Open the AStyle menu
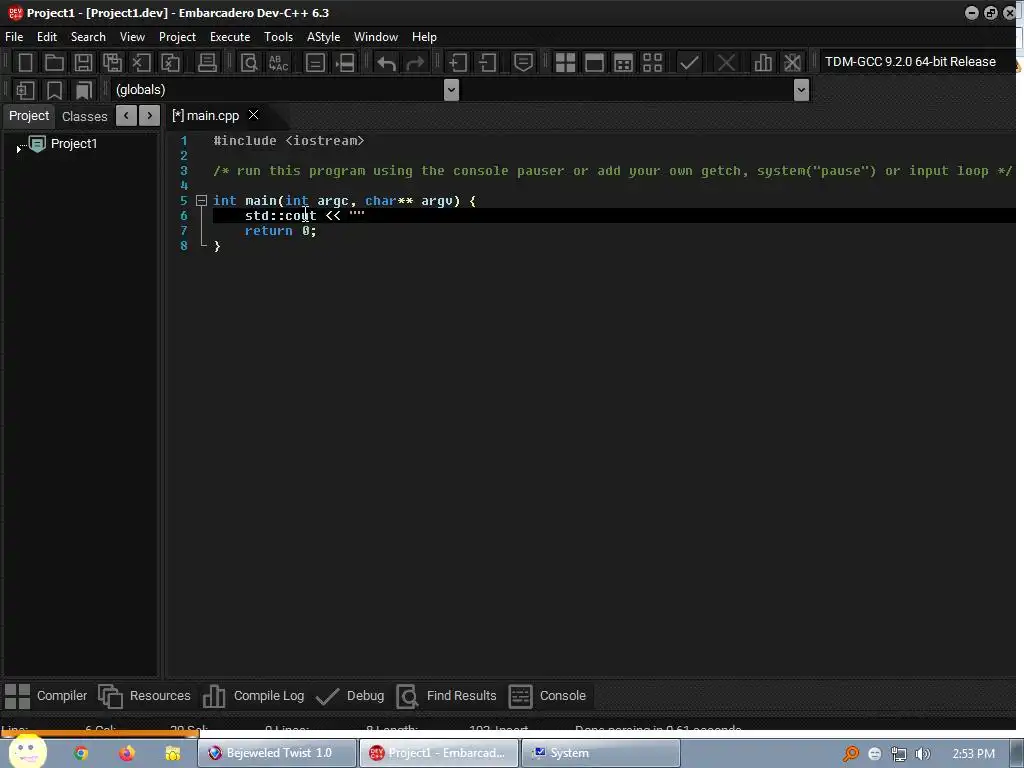This screenshot has height=768, width=1024. (x=324, y=37)
